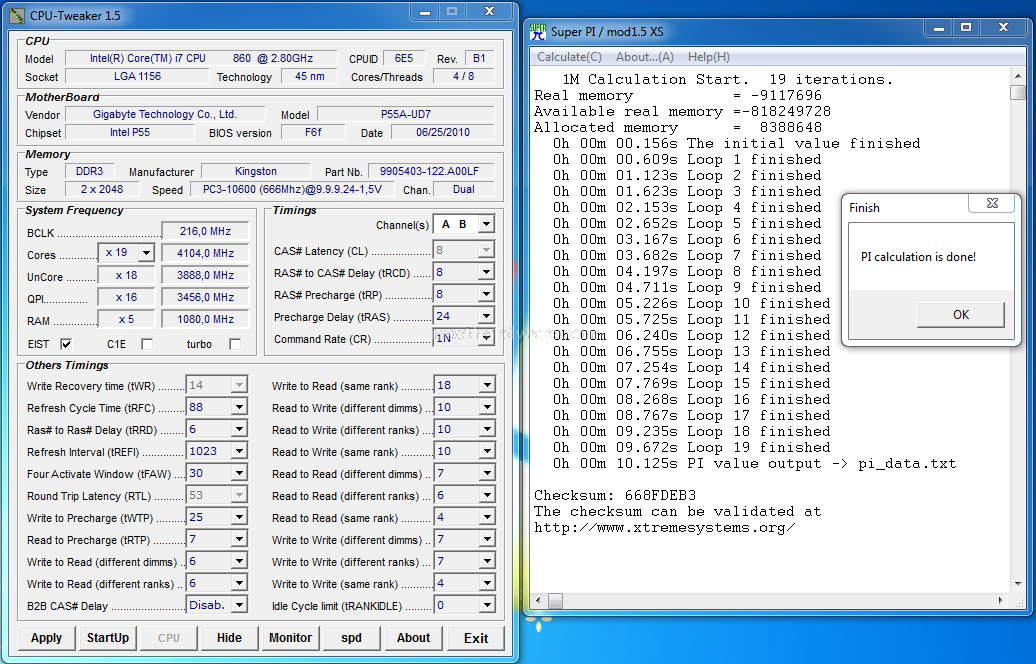
Task: Click the Super PI vertical scrollbar up arrow
Action: pos(1018,77)
